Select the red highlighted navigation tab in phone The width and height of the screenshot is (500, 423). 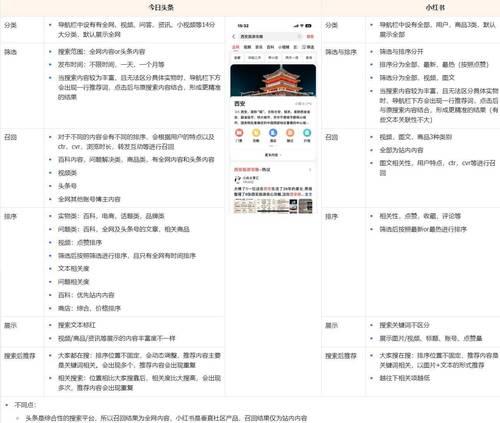click(236, 47)
